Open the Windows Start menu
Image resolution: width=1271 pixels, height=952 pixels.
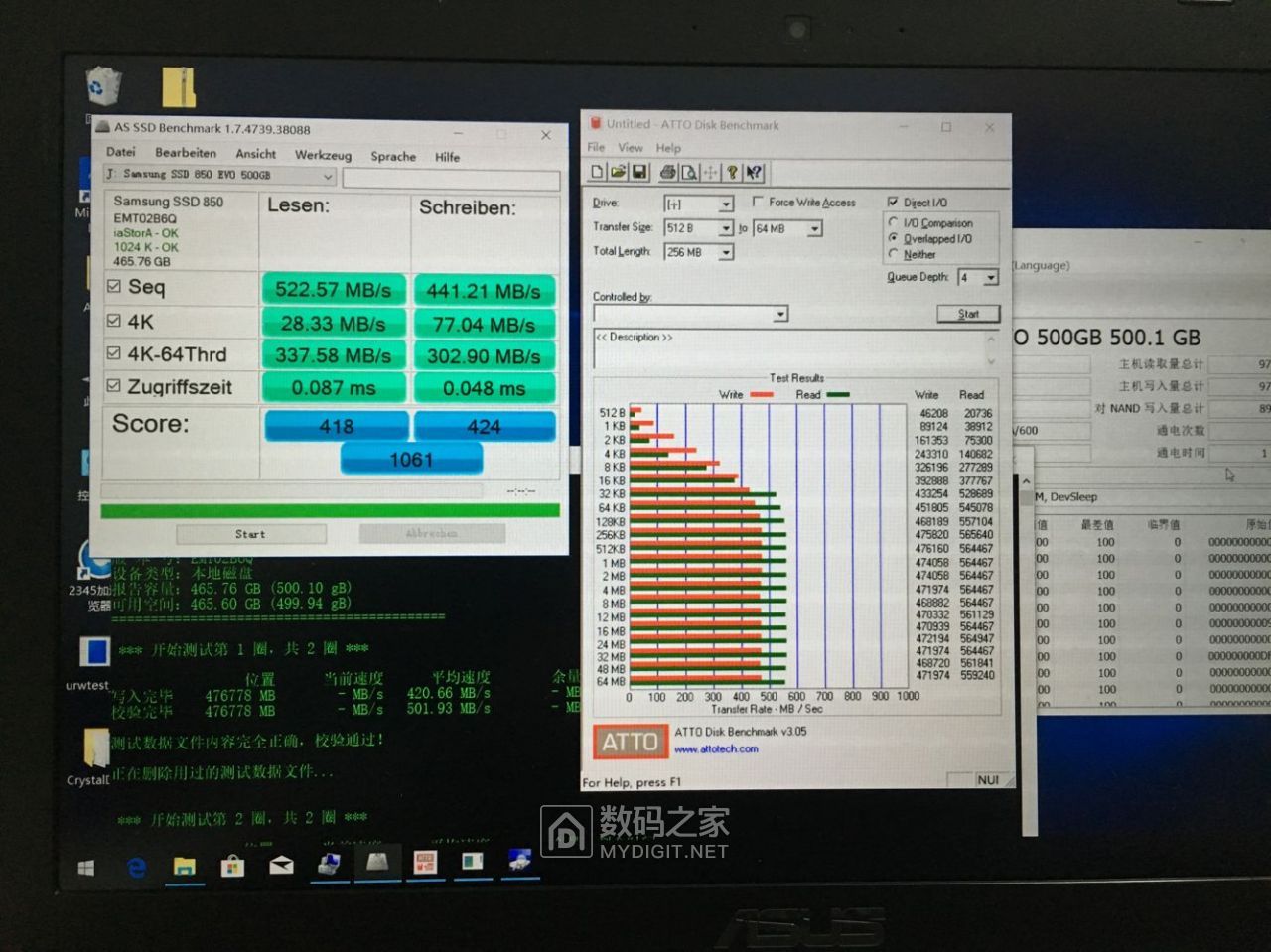[x=86, y=867]
